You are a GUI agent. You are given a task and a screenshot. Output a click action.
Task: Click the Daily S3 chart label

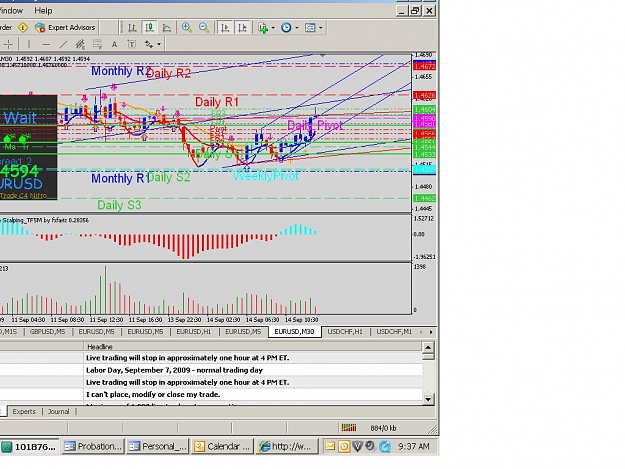pos(119,205)
